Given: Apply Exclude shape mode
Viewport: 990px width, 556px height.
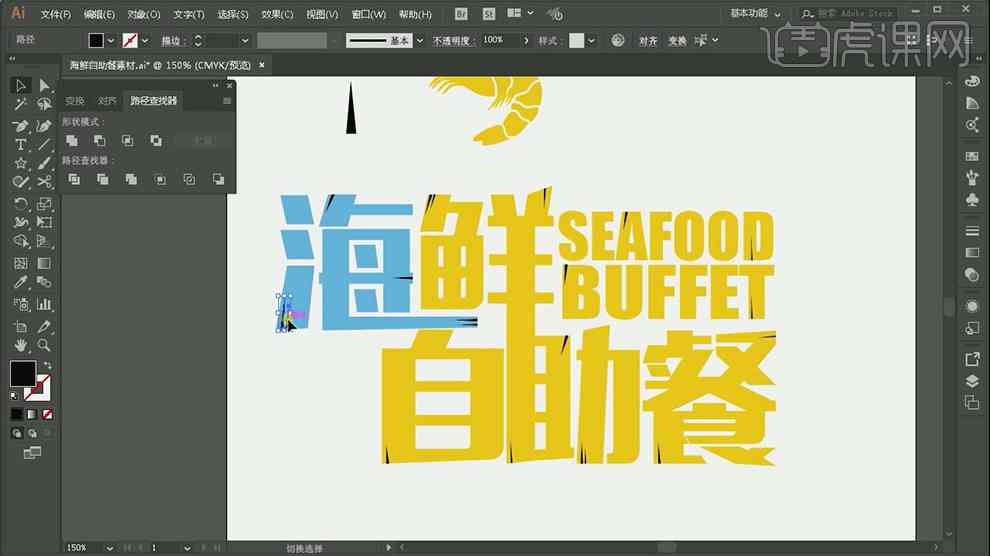Looking at the screenshot, I should [x=155, y=141].
